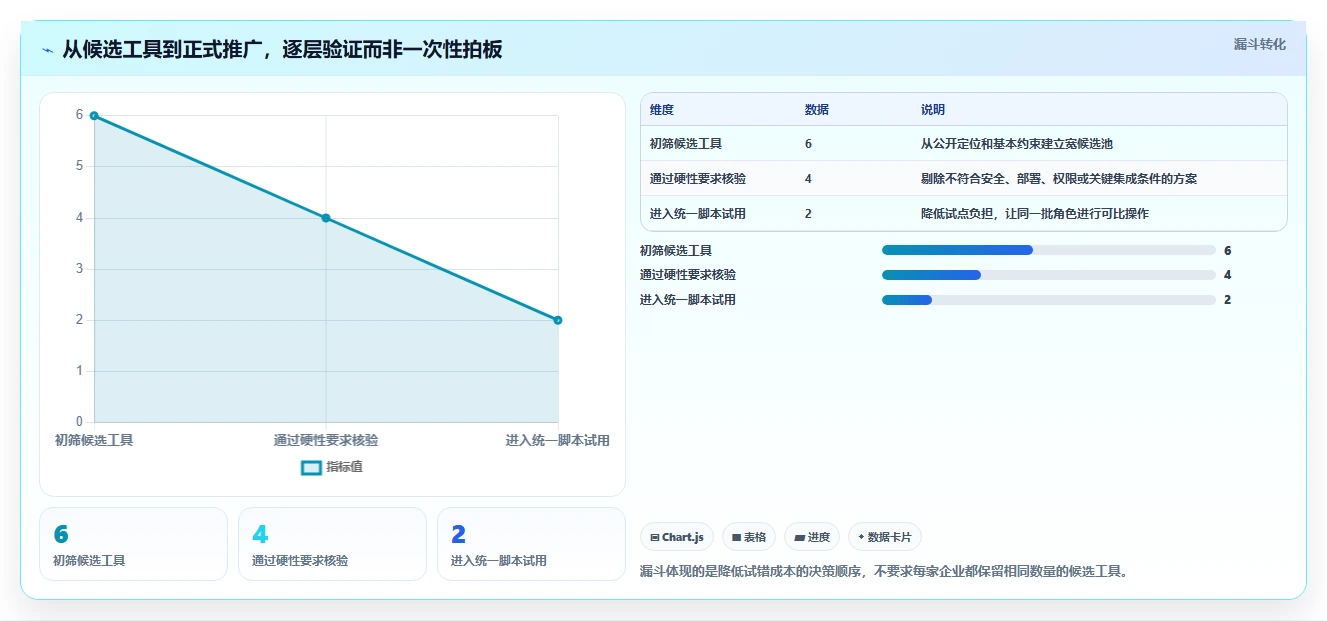The height and width of the screenshot is (621, 1327).
Task: Click the x-axis label 初筛候选工具
Action: click(94, 440)
